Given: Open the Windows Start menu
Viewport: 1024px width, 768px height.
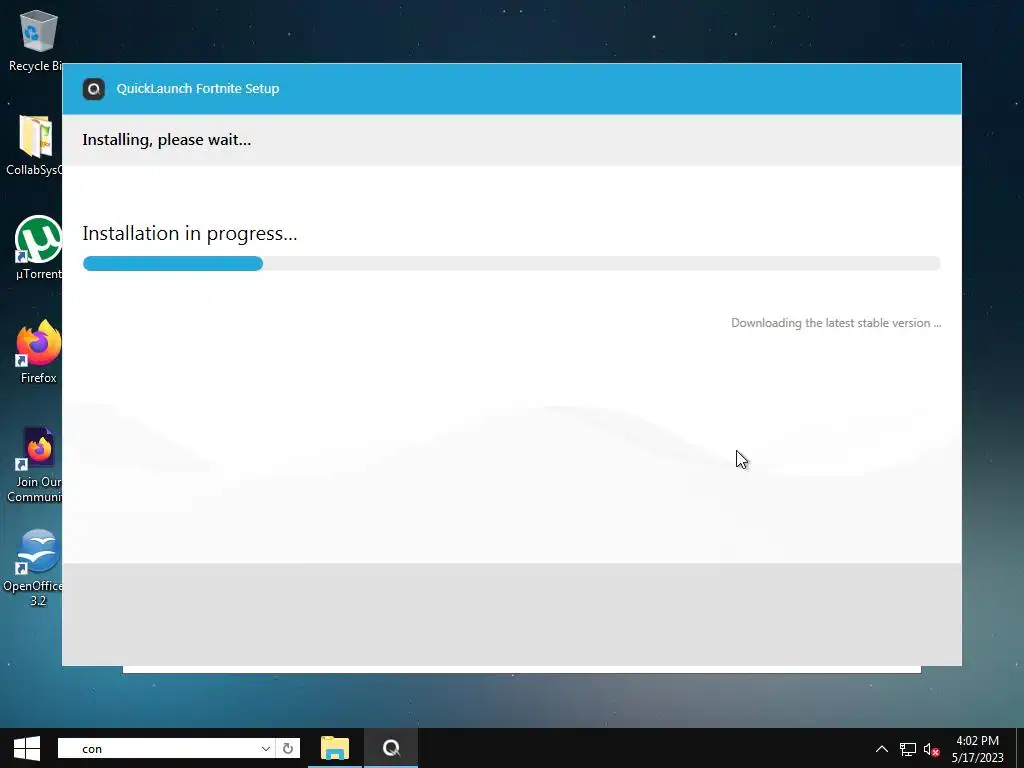Looking at the screenshot, I should pos(27,748).
